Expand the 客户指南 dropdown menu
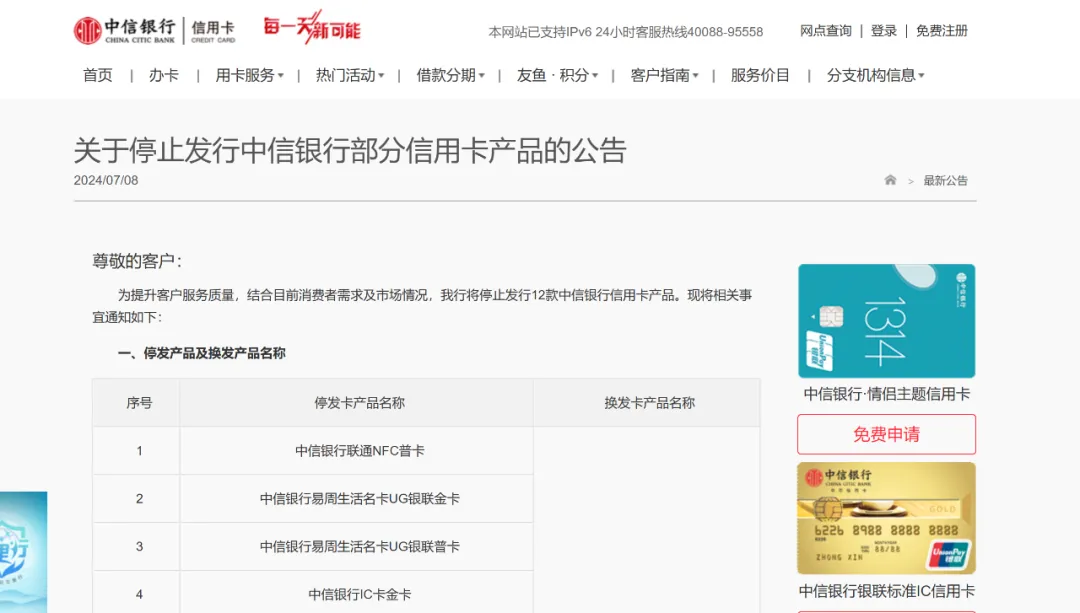Image resolution: width=1080 pixels, height=613 pixels. pyautogui.click(x=665, y=75)
